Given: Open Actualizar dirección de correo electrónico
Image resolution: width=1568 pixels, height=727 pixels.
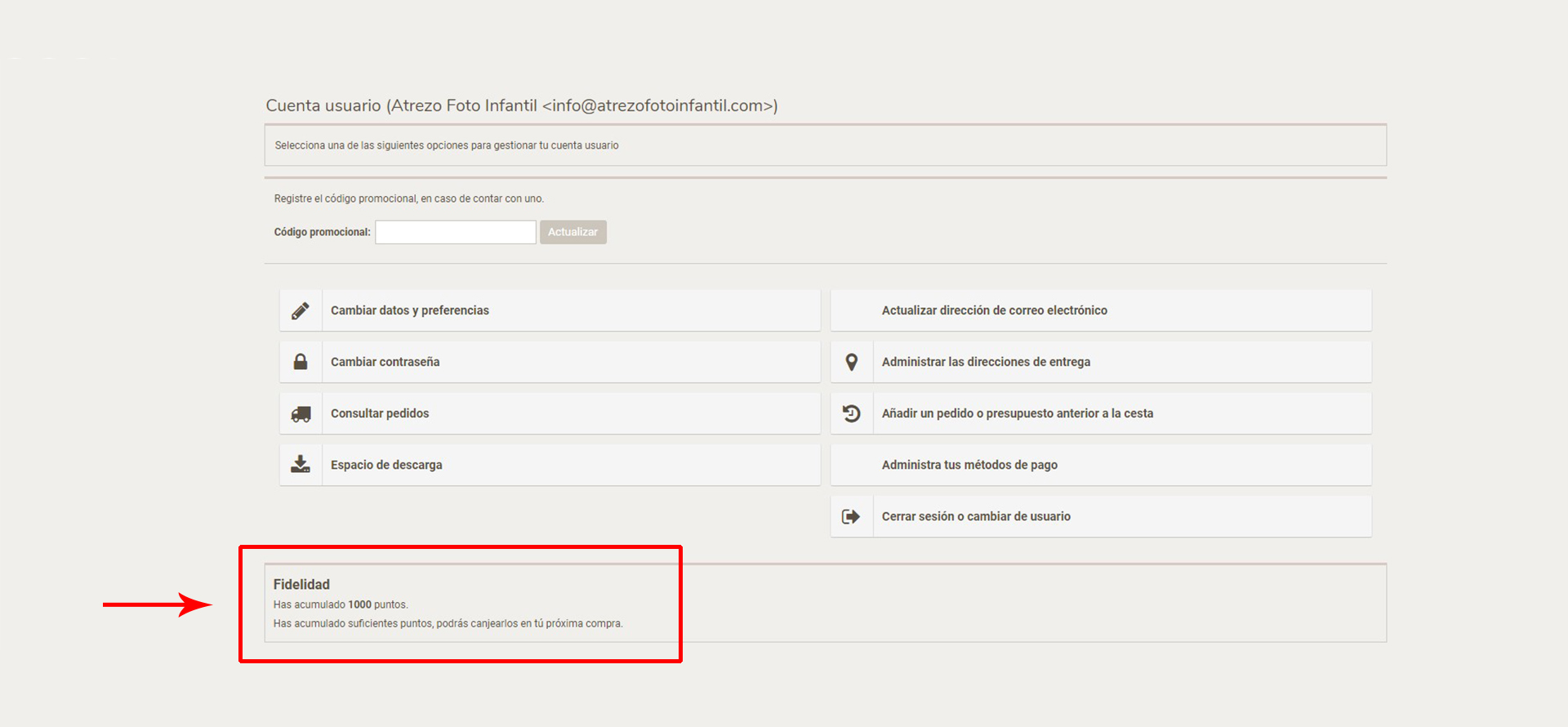Looking at the screenshot, I should pyautogui.click(x=994, y=310).
